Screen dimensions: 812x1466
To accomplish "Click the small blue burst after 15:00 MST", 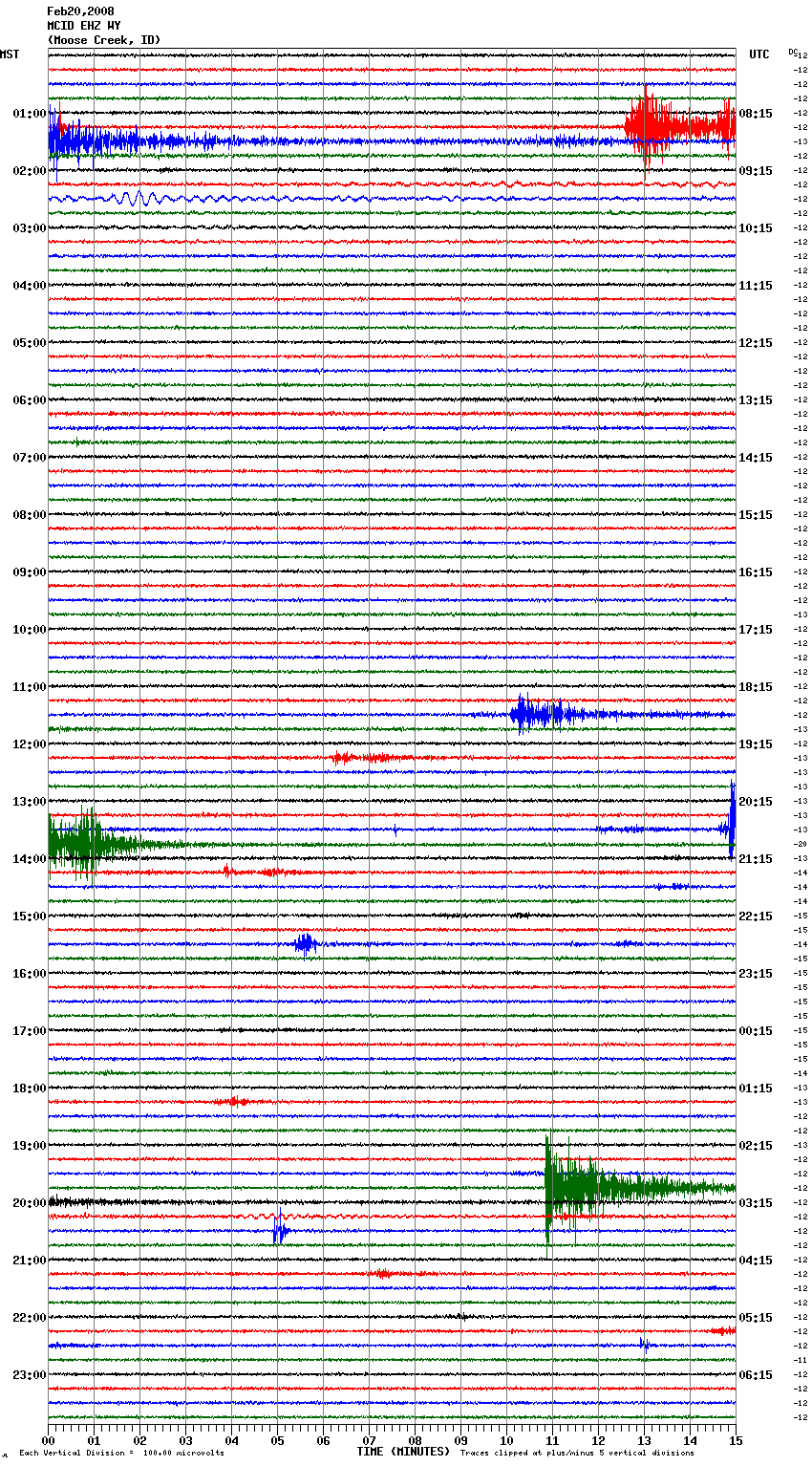I will pos(306,944).
